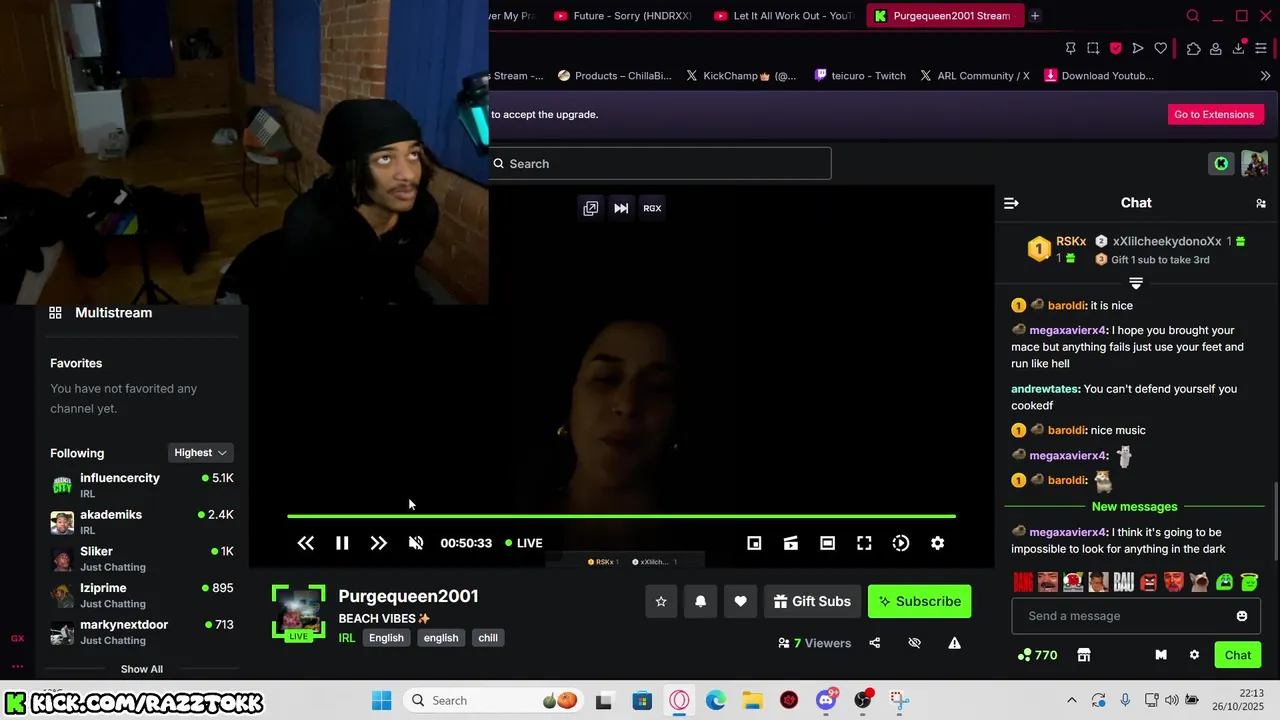Expand the gift leaderboard chevron in chat
The height and width of the screenshot is (720, 1280).
(x=1136, y=284)
